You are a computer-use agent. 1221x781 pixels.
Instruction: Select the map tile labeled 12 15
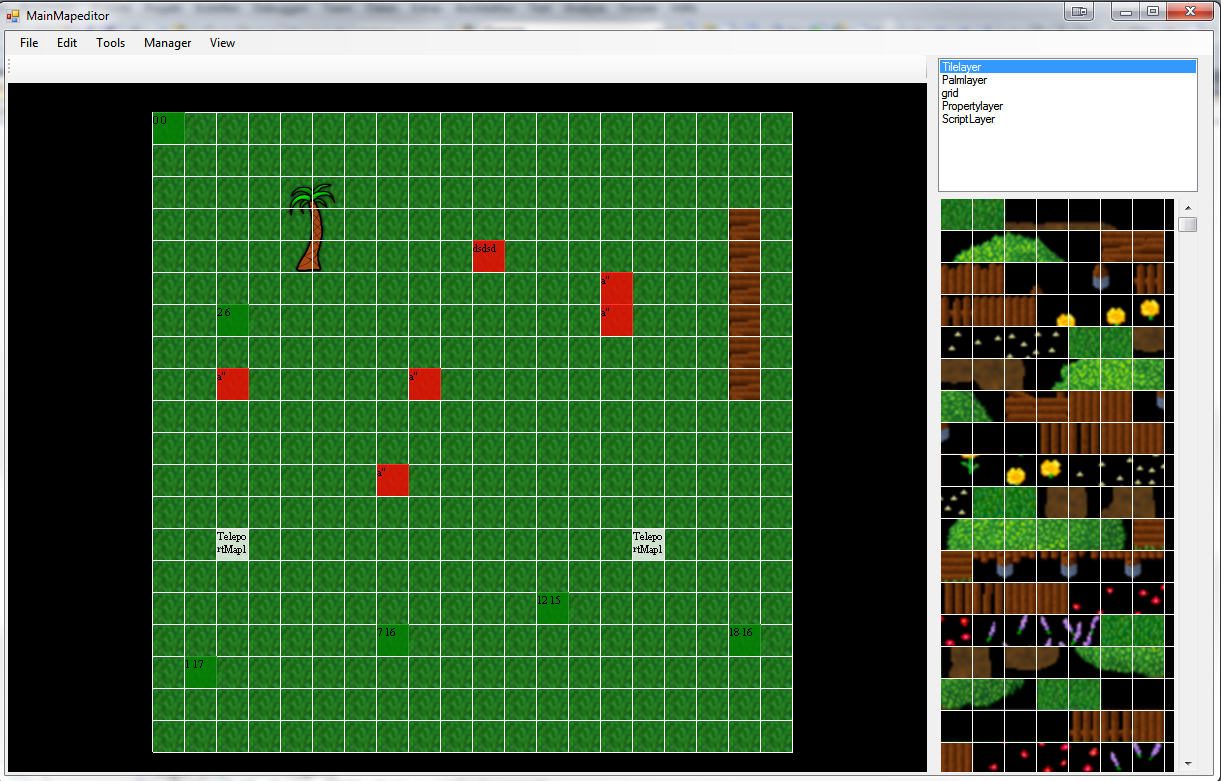(x=553, y=608)
